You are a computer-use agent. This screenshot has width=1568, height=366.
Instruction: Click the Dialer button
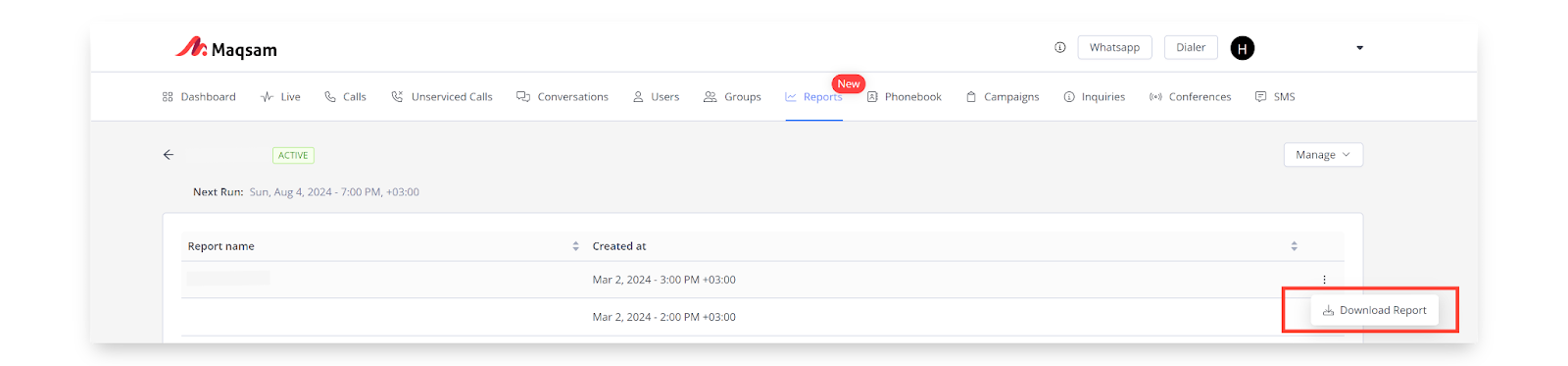coord(1191,47)
